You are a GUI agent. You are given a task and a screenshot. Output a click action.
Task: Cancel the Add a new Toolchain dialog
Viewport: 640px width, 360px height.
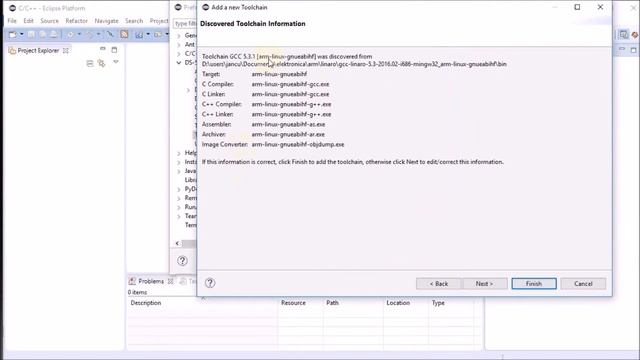coord(583,284)
